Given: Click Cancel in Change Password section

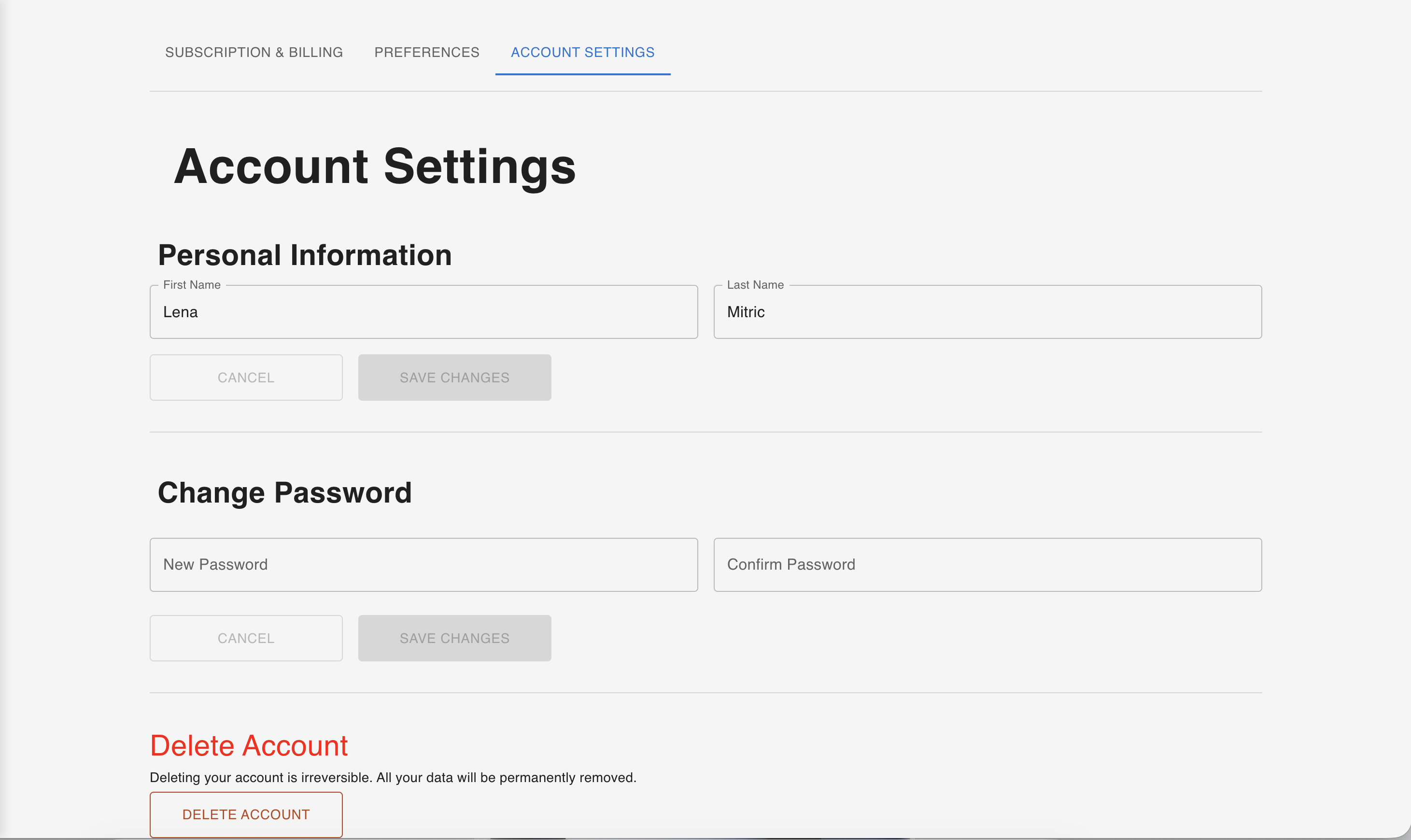Looking at the screenshot, I should (246, 638).
